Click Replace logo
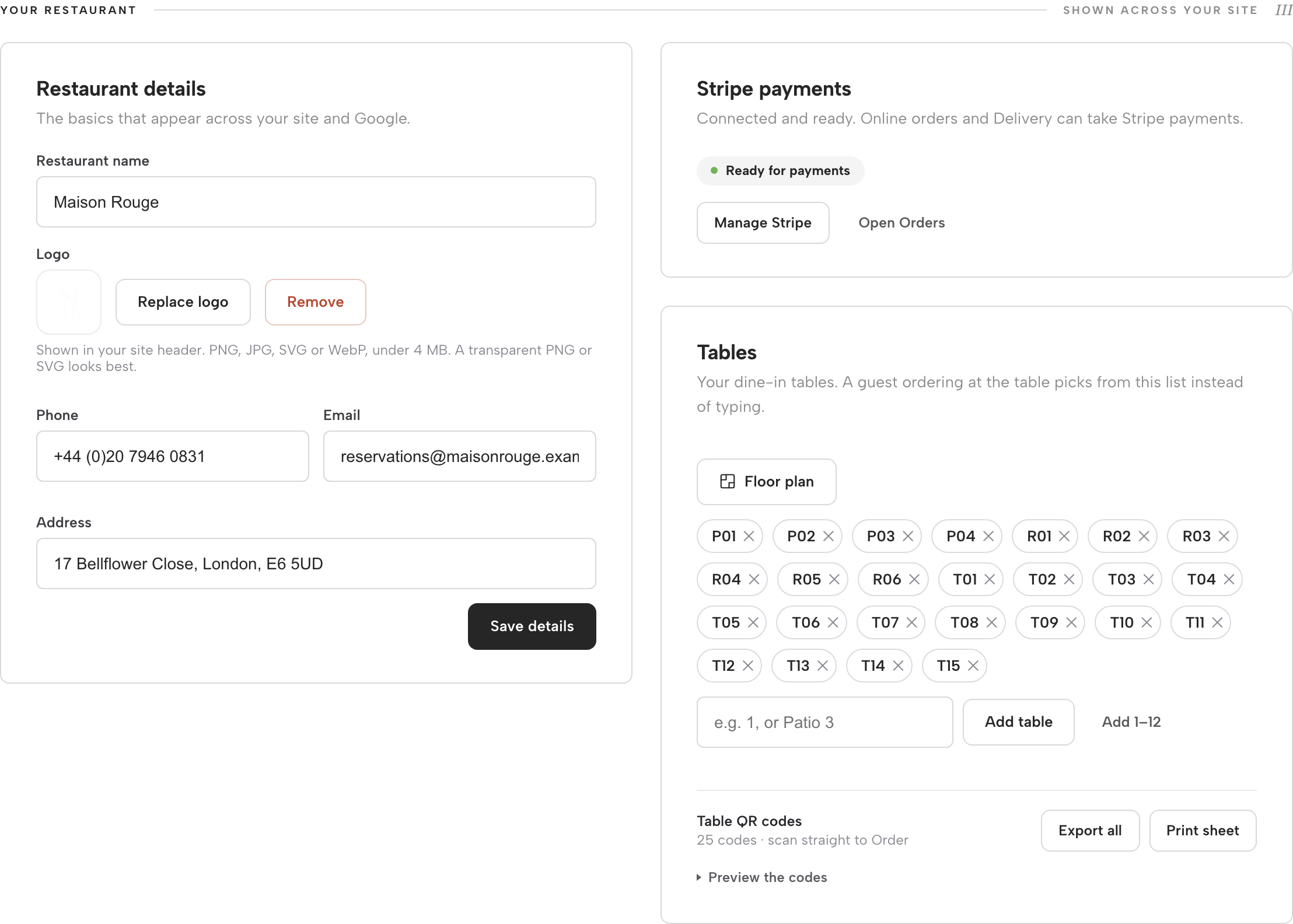The image size is (1293, 924). (x=183, y=302)
